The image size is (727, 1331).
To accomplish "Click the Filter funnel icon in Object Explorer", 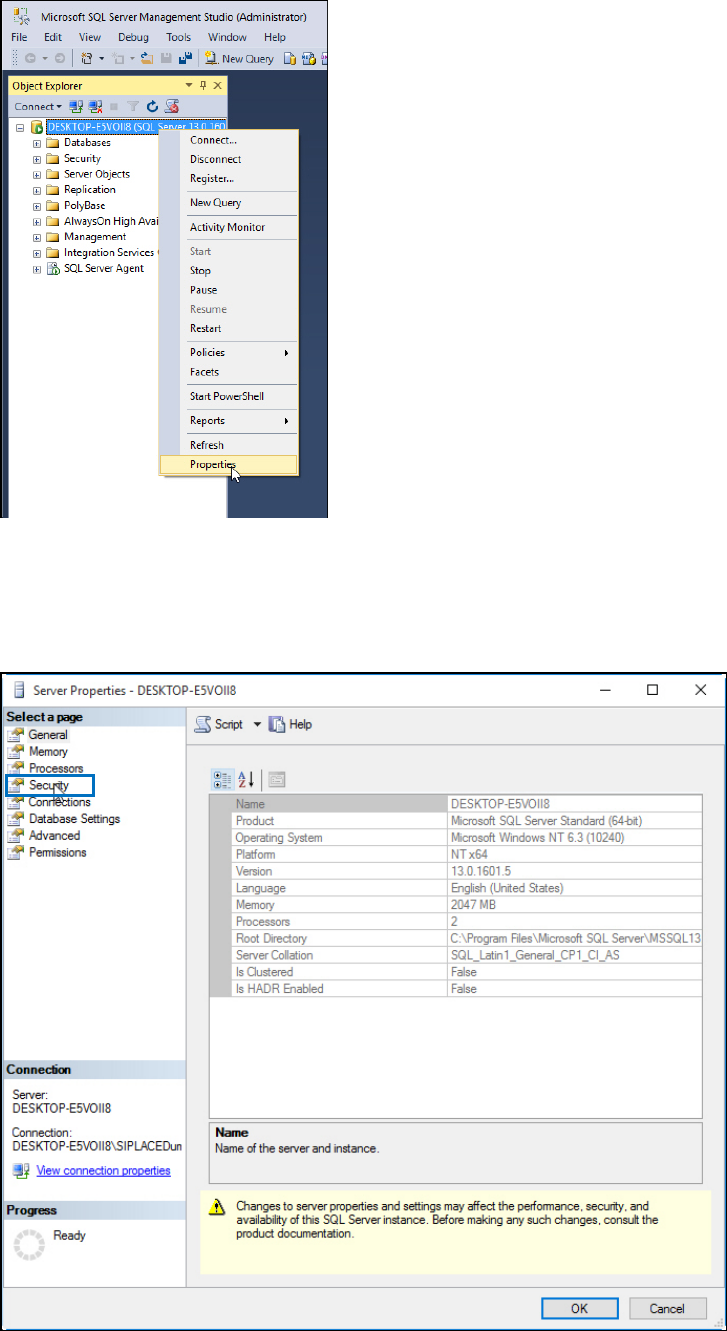I will coord(133,106).
